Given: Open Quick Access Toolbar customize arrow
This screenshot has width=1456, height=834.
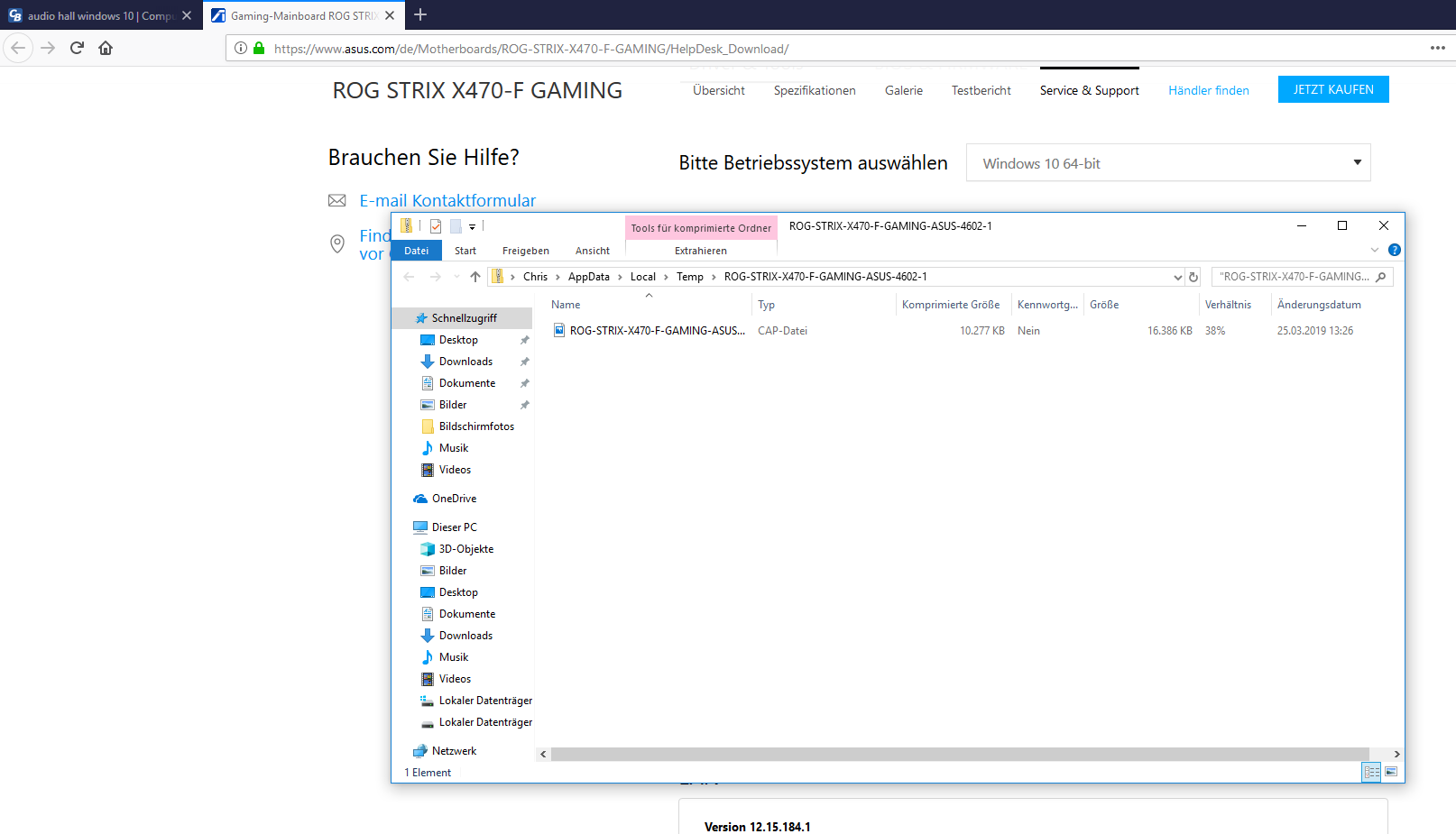Looking at the screenshot, I should click(x=472, y=227).
